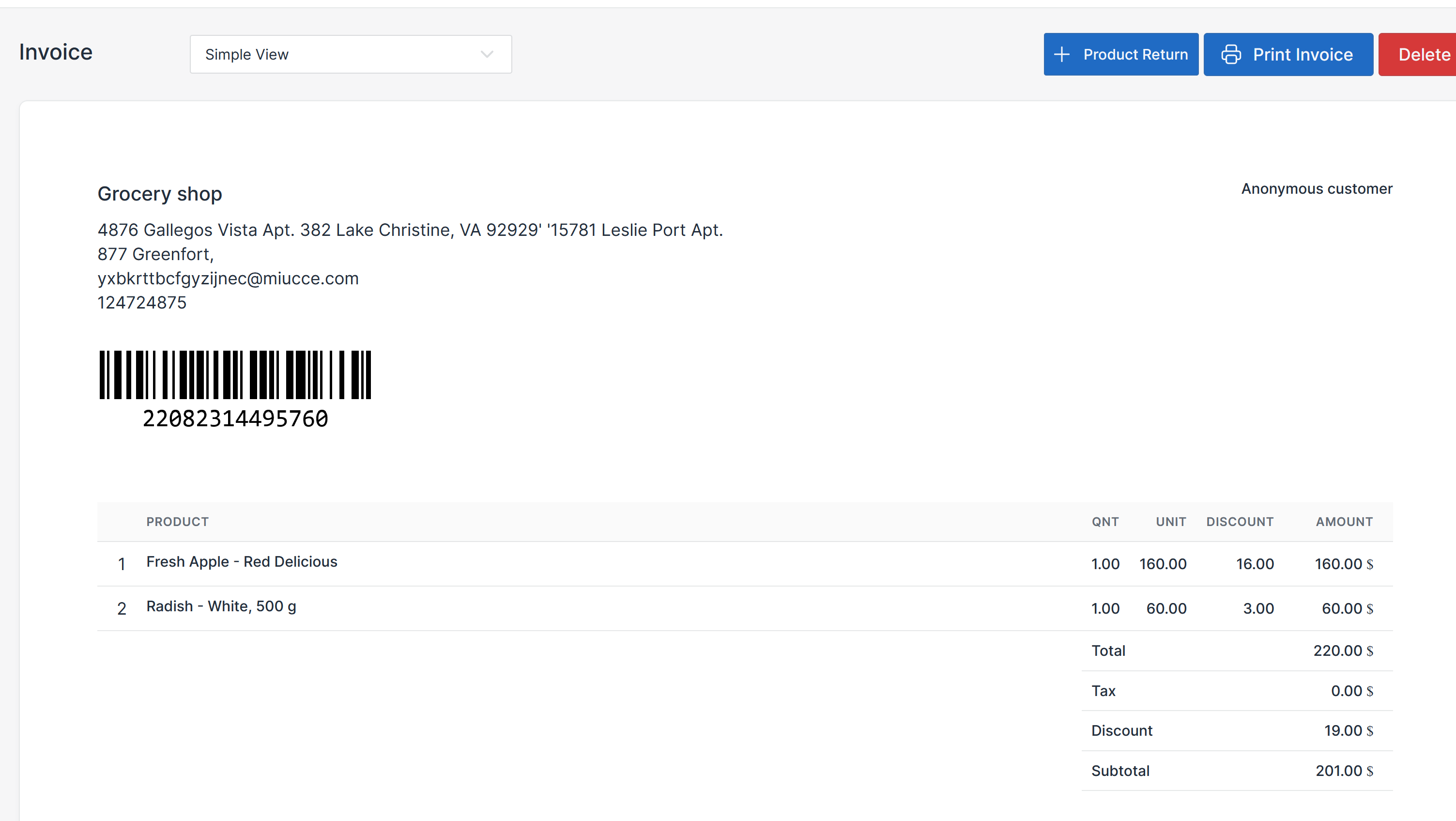Click the QNT column header
This screenshot has height=821, width=1456.
tap(1104, 521)
